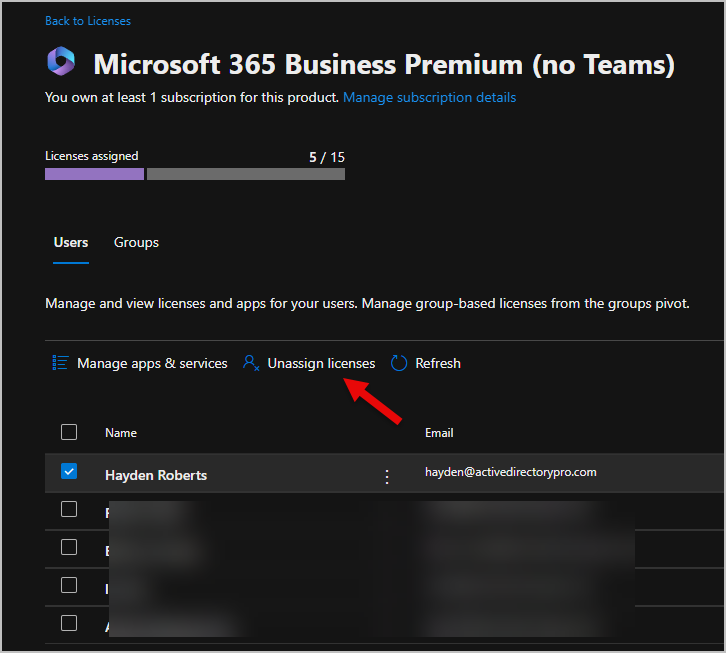
Task: Go back via Back to Licenses link
Action: click(x=88, y=21)
